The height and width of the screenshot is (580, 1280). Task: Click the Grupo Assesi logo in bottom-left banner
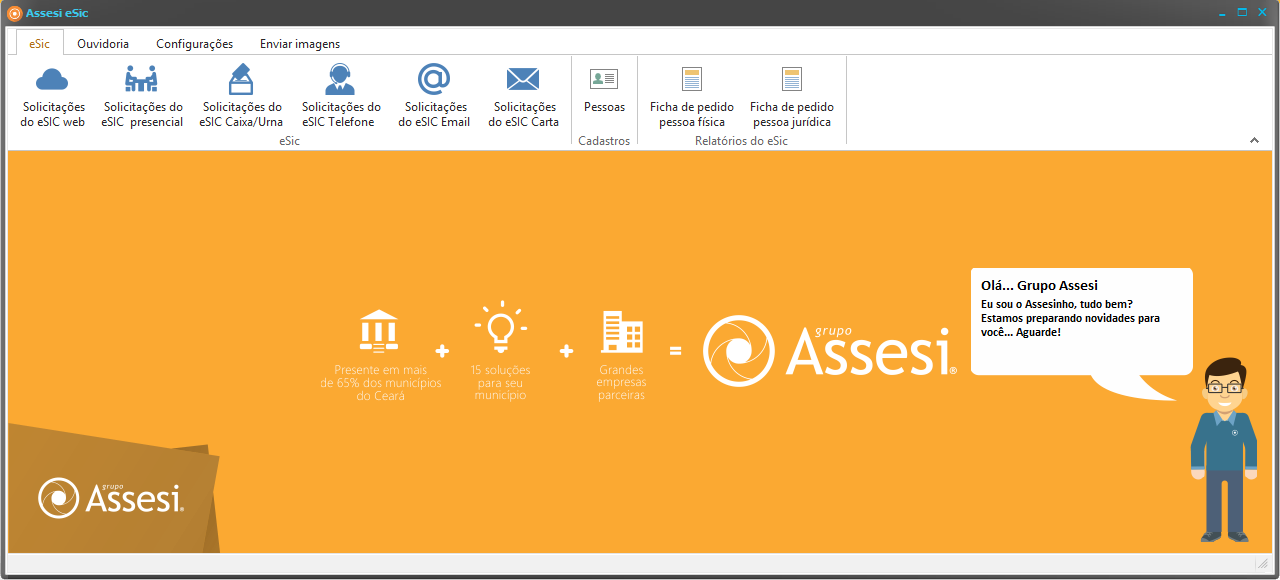pyautogui.click(x=111, y=498)
